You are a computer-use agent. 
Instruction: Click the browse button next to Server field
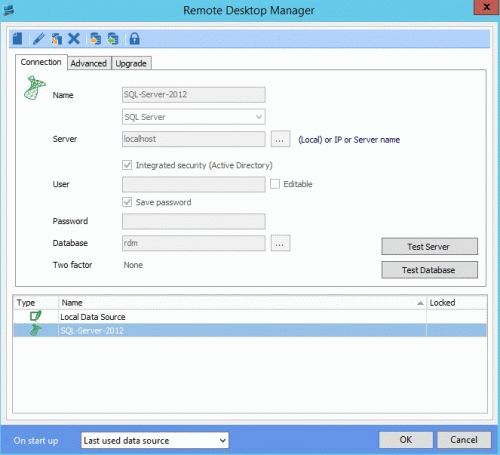(x=280, y=139)
